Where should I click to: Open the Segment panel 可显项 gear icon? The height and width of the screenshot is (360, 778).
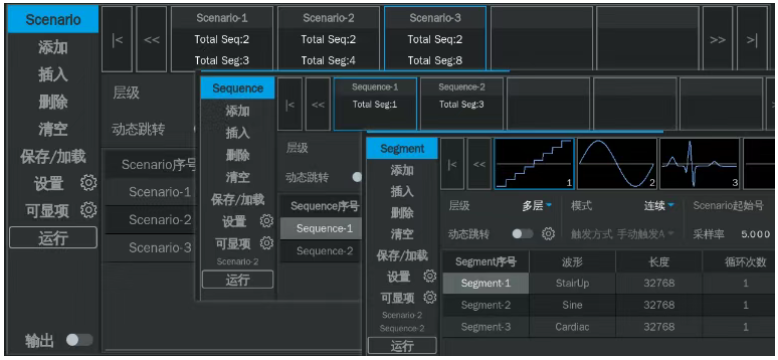[x=430, y=297]
